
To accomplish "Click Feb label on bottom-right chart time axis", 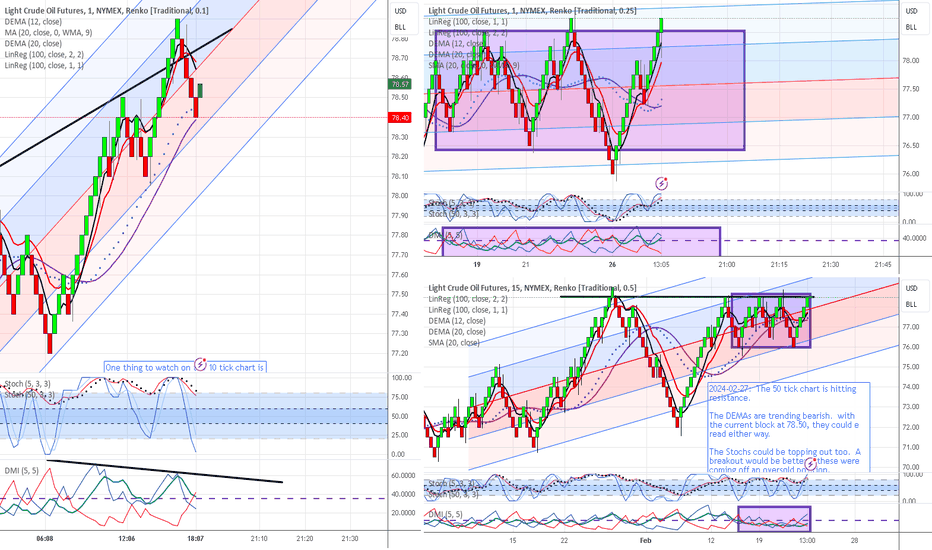I will point(646,540).
